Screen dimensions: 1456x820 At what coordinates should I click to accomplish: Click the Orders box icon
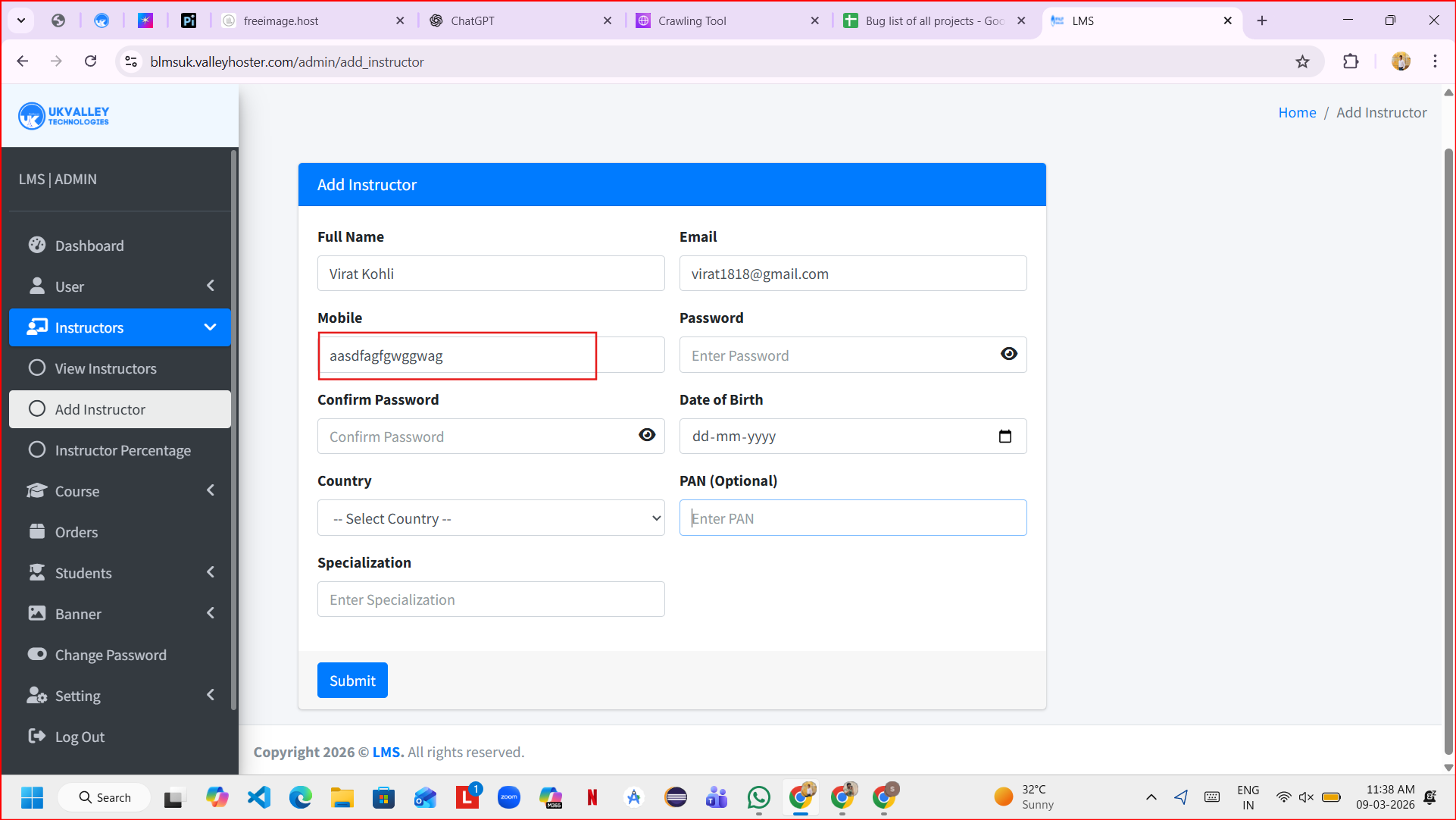click(x=36, y=531)
